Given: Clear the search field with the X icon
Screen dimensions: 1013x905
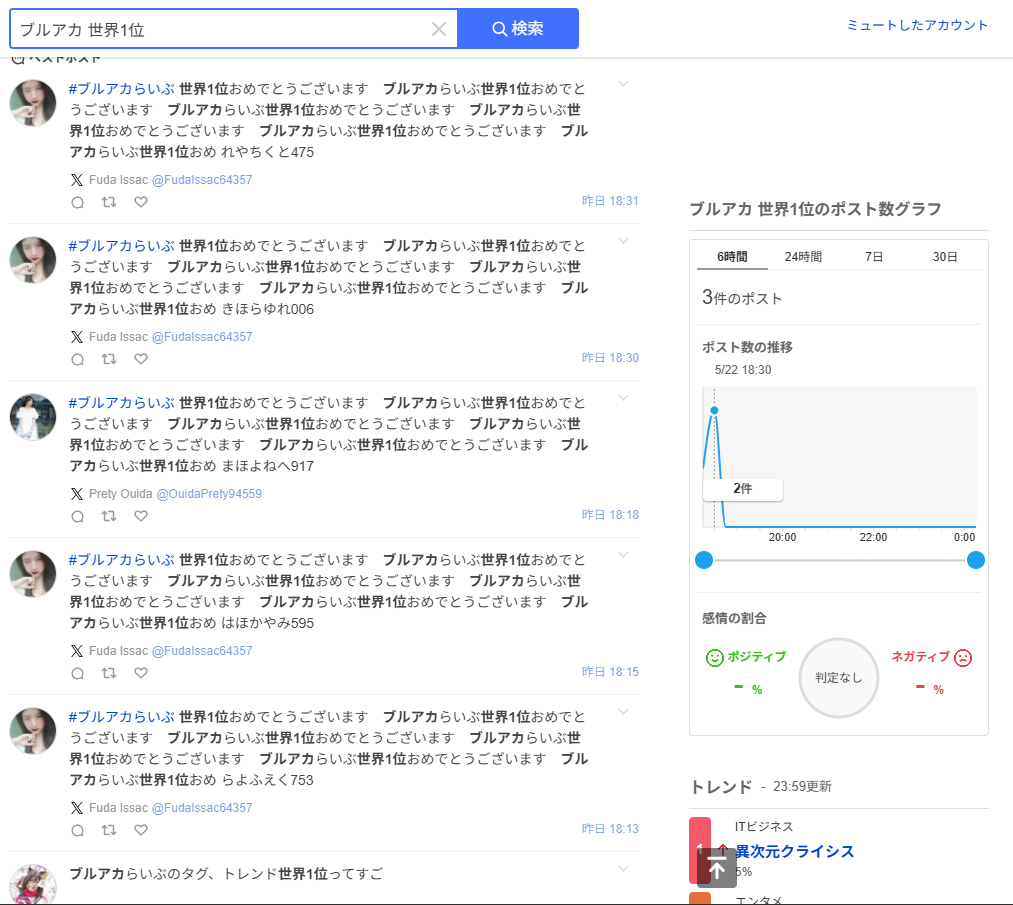Looking at the screenshot, I should pyautogui.click(x=439, y=29).
